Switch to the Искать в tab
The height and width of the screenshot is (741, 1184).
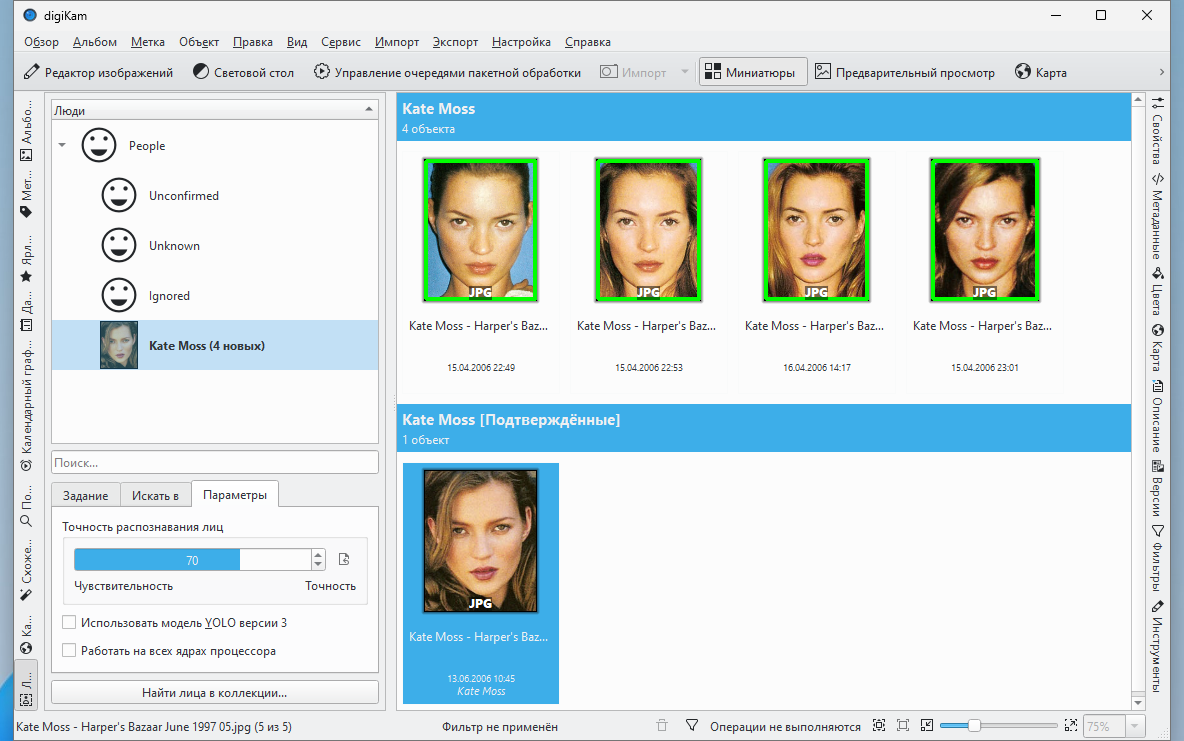click(x=155, y=496)
